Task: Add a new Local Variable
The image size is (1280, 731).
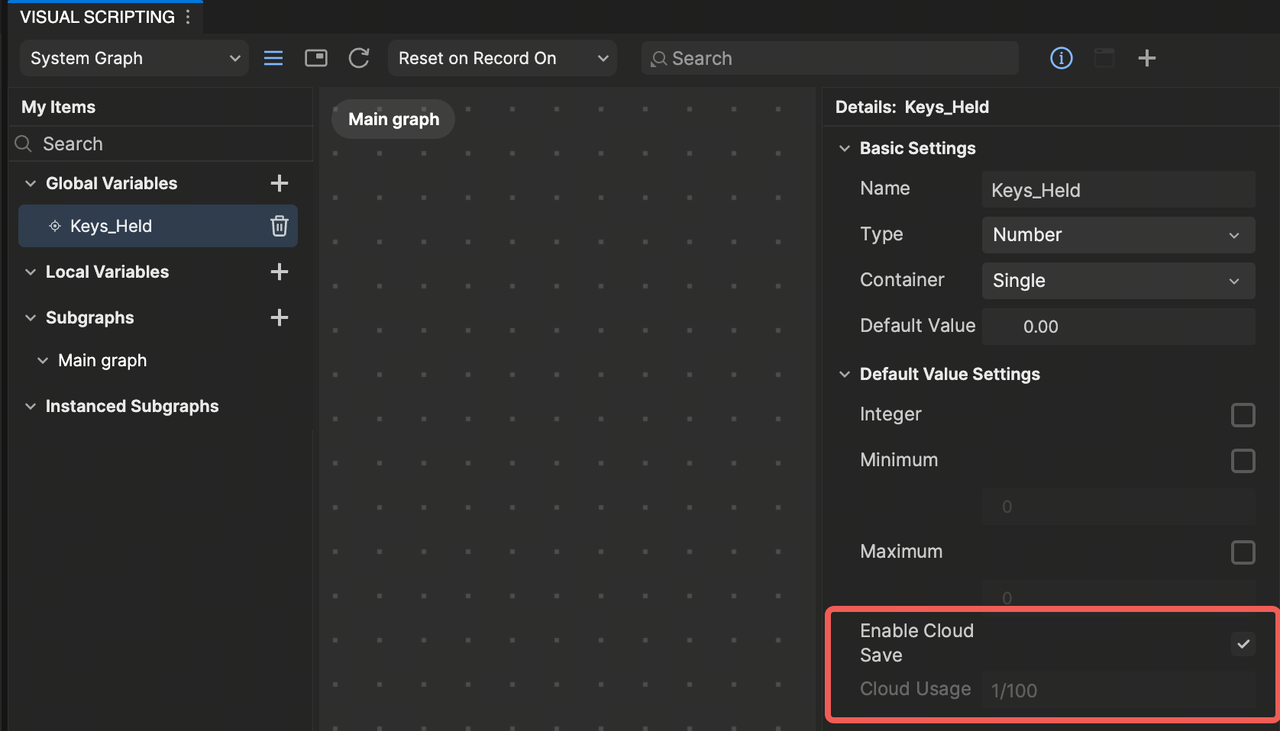Action: coord(280,272)
